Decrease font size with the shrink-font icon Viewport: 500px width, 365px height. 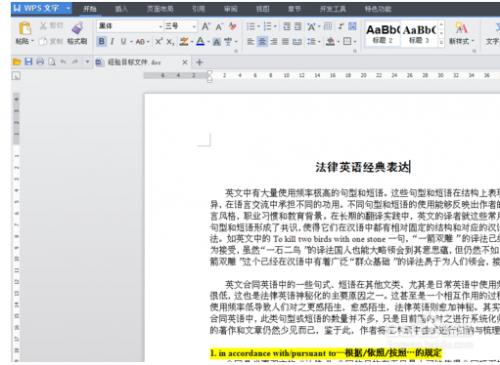tap(219, 26)
